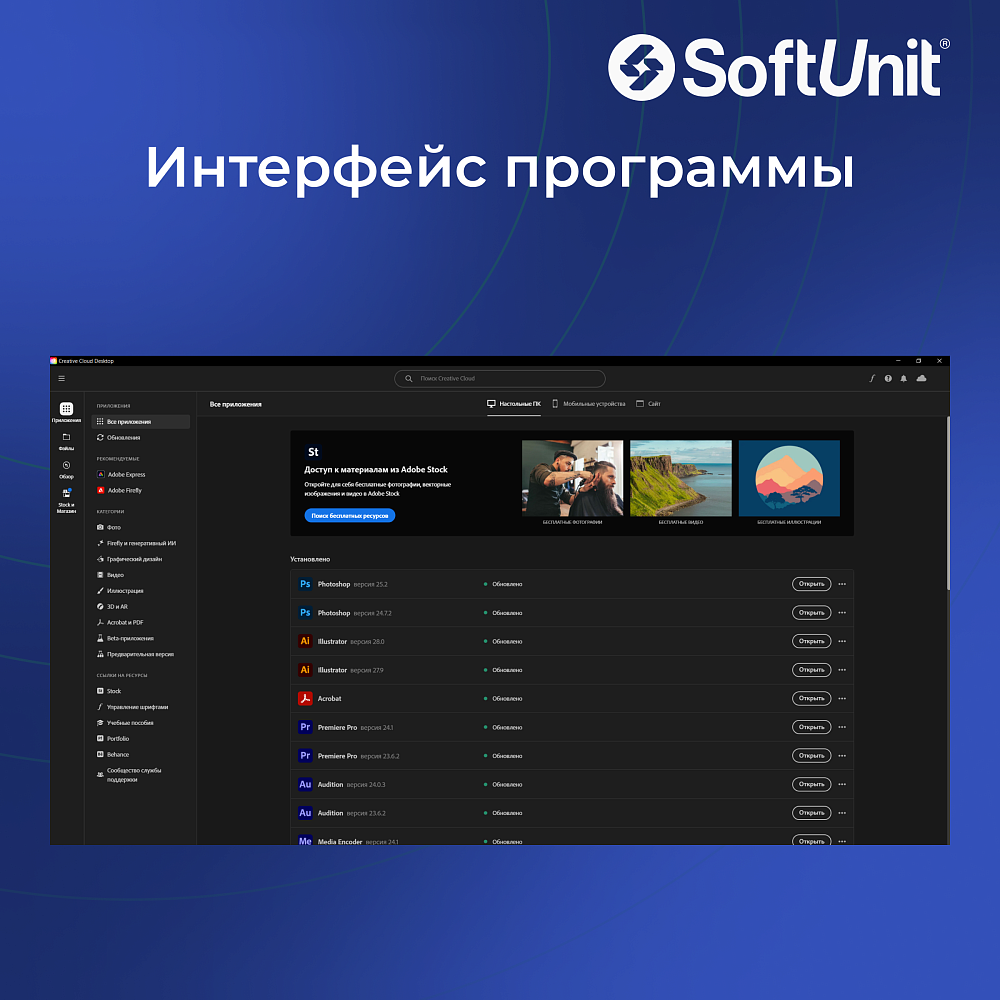
Task: Open more options for Photoshop 25.2
Action: (842, 584)
